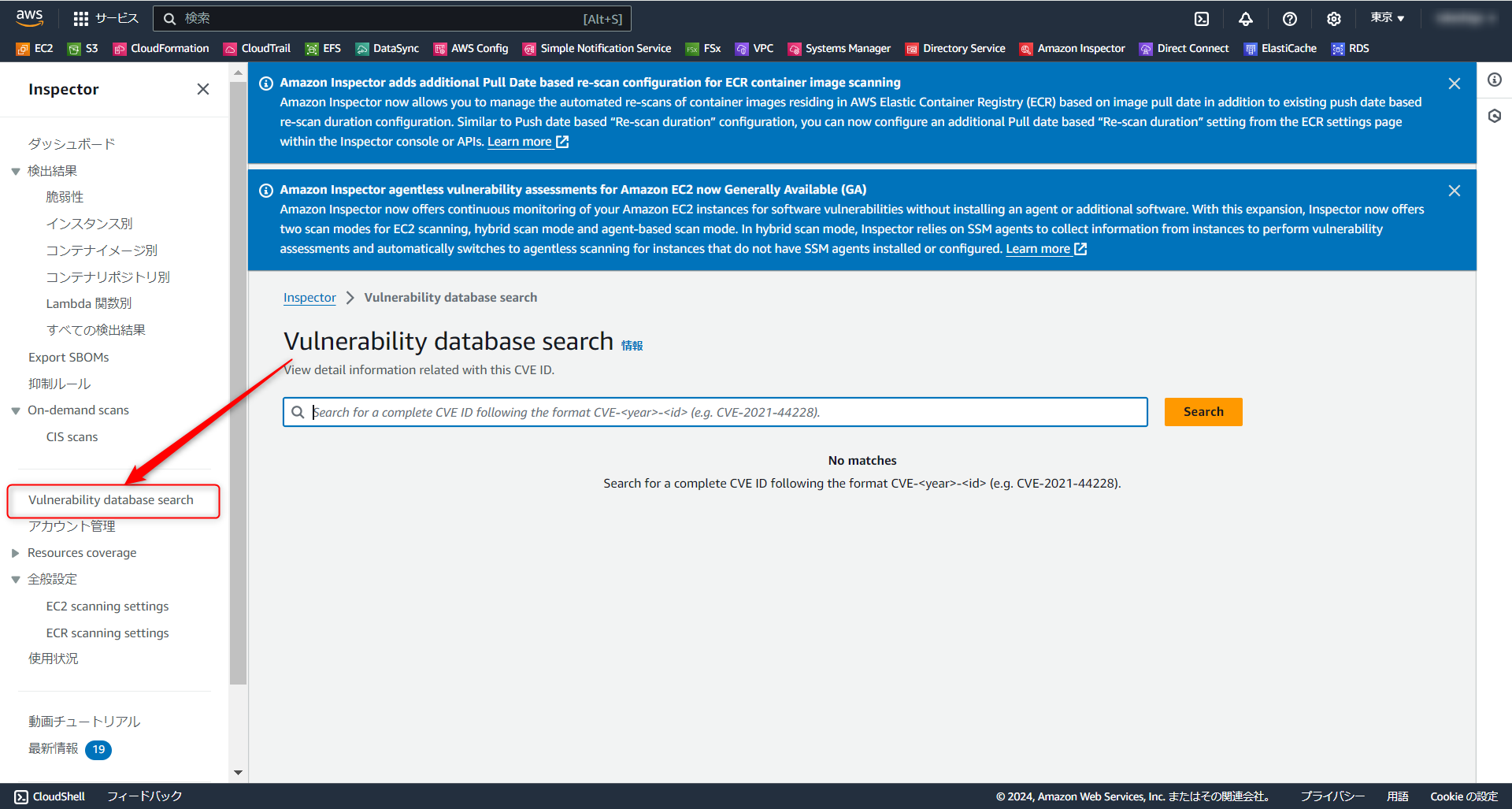Dismiss the agentless vulnerability assessments banner
This screenshot has height=809, width=1512.
[1455, 191]
